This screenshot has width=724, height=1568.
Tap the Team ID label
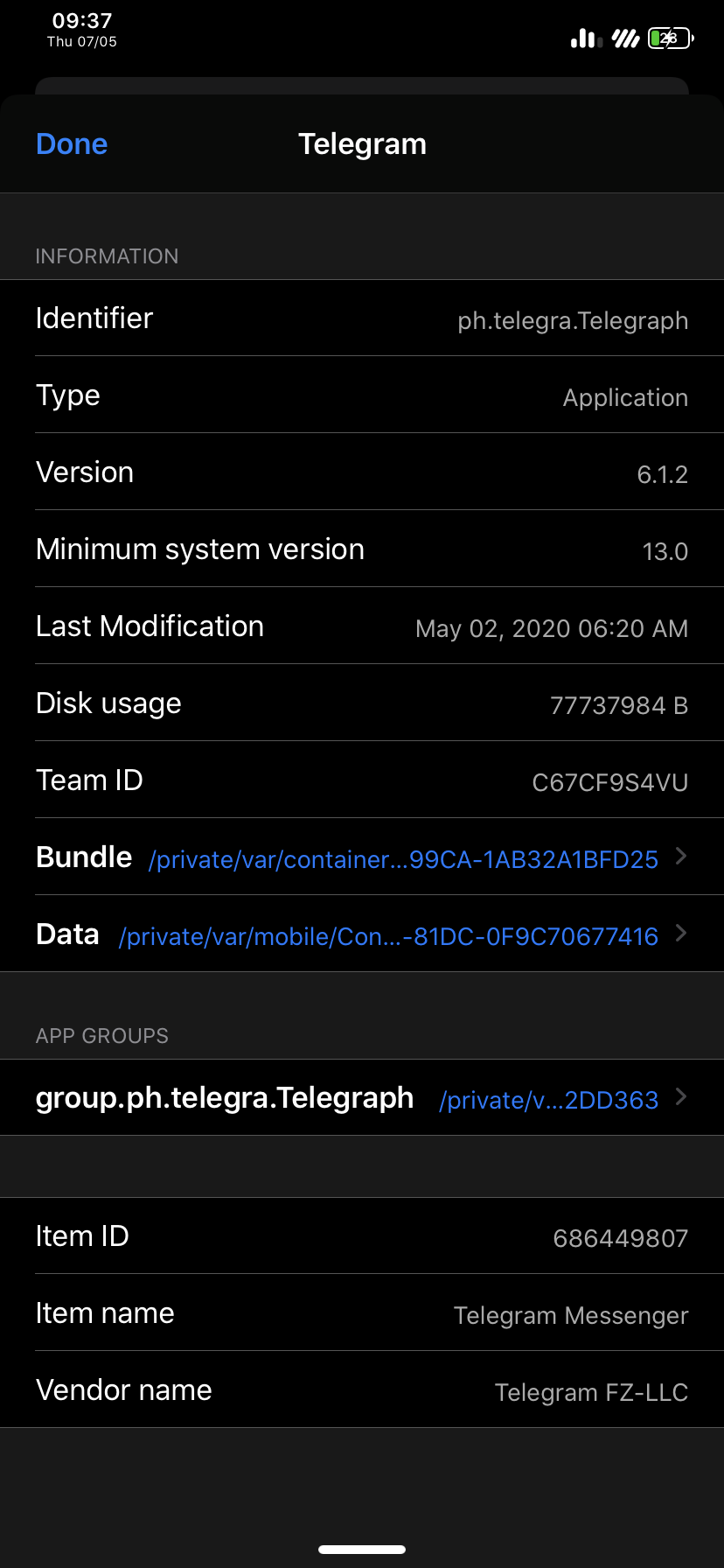tap(89, 780)
